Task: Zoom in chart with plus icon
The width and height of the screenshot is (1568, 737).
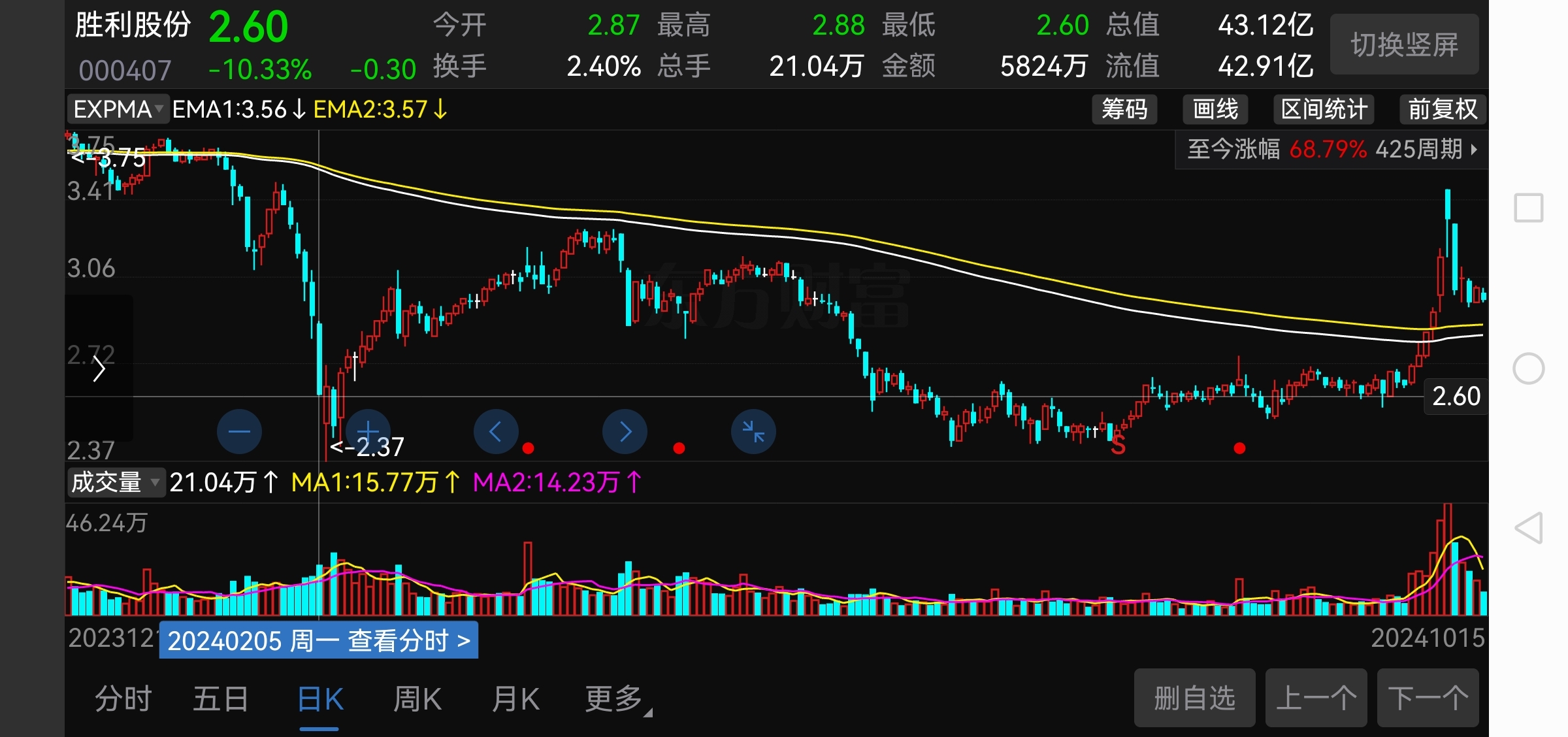Action: pos(368,431)
